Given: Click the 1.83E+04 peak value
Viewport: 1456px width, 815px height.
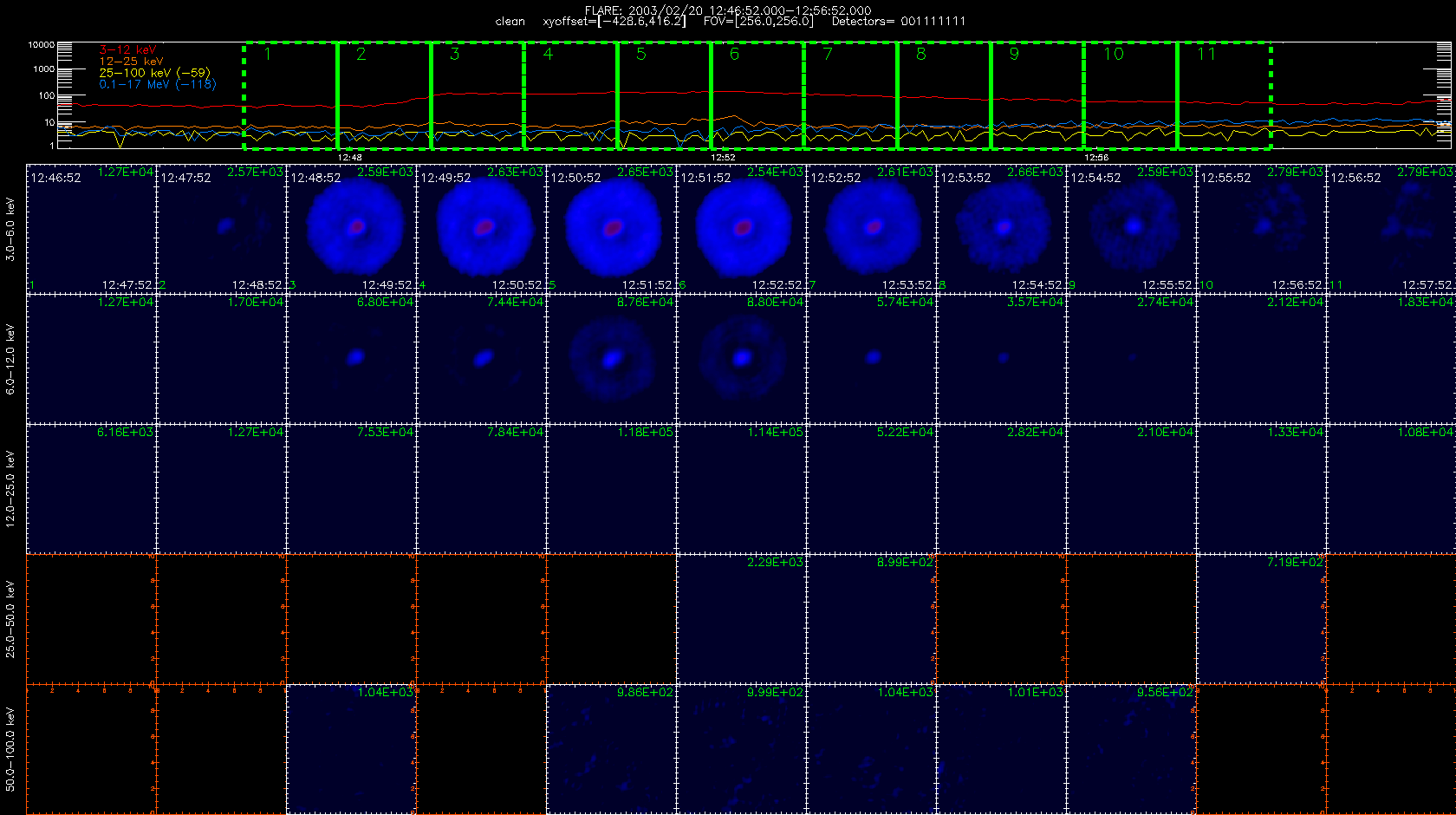Looking at the screenshot, I should click(x=1426, y=303).
